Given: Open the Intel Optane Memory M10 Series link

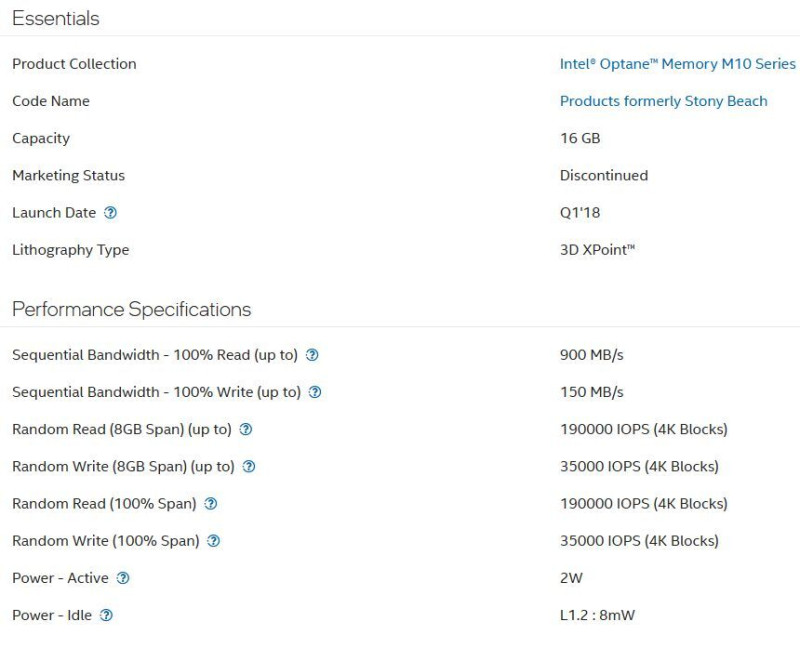Looking at the screenshot, I should 677,64.
